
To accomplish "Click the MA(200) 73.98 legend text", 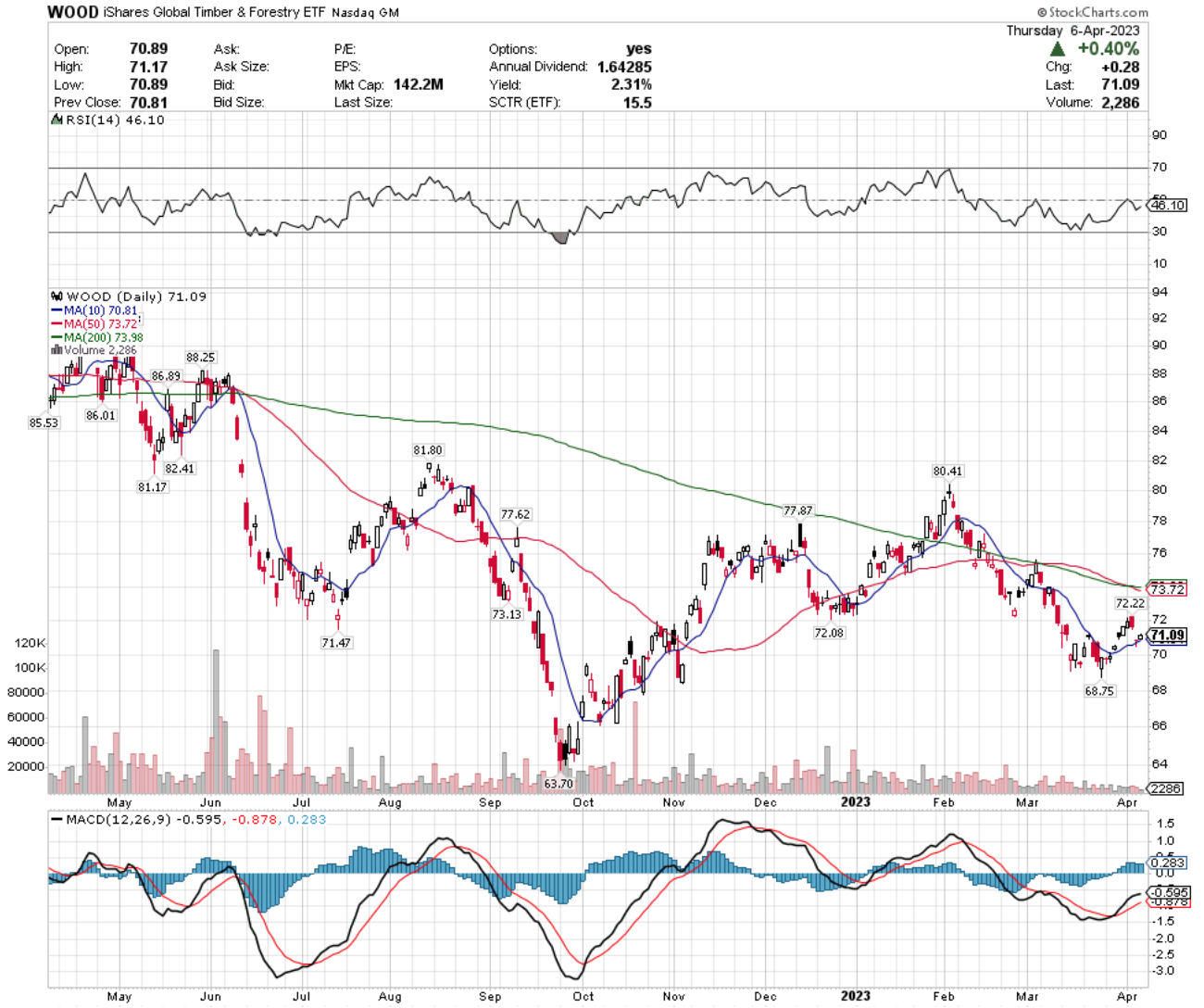I will point(103,337).
